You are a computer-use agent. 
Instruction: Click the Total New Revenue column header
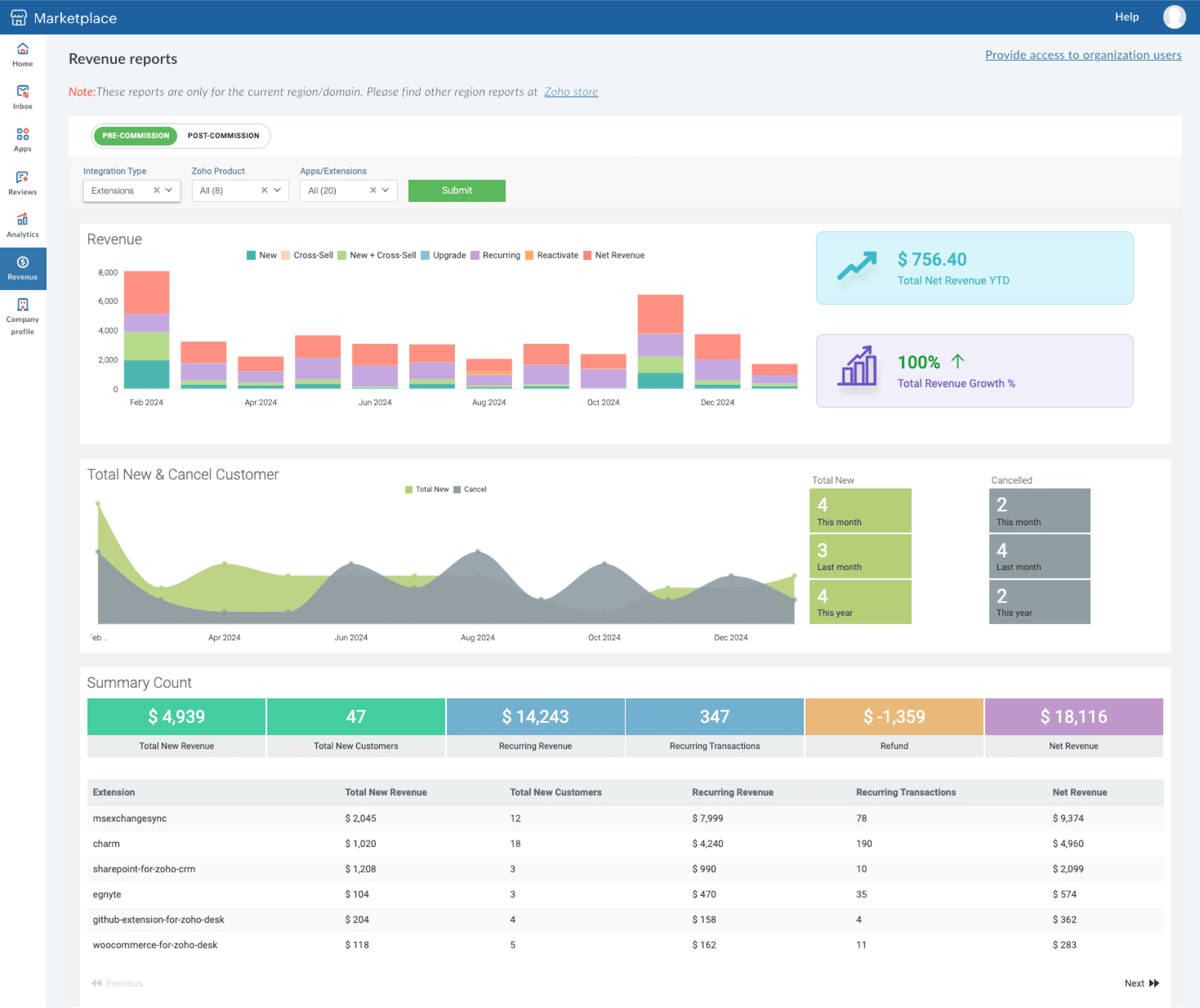386,792
